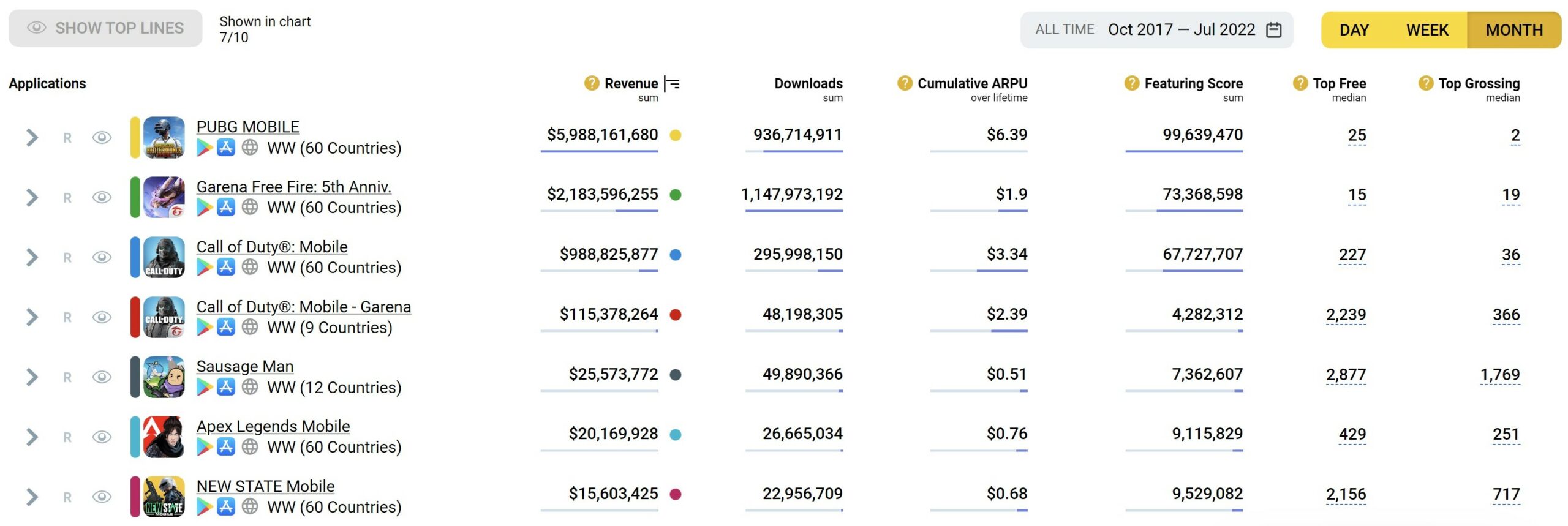Toggle PUBG MOBILE chart visibility eye
Image resolution: width=1568 pixels, height=526 pixels.
102,137
